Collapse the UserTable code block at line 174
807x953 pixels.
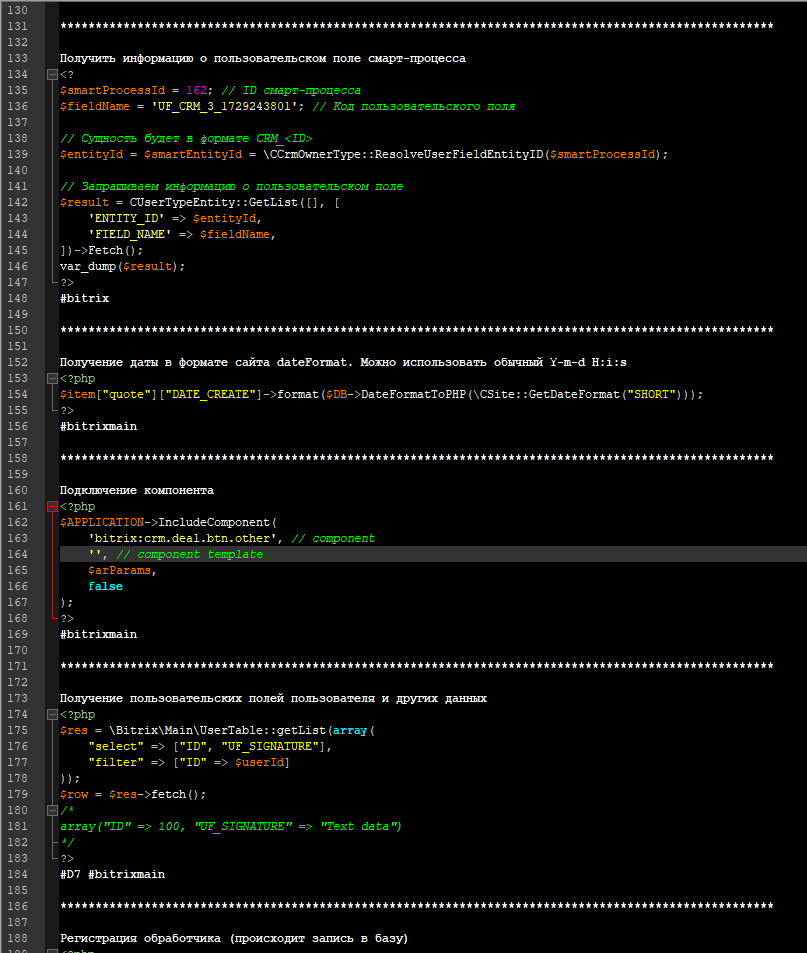point(52,715)
